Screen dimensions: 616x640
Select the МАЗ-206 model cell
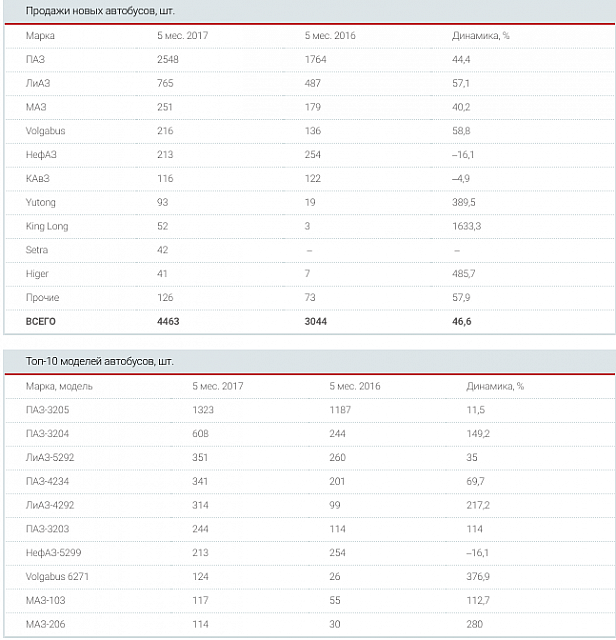coord(46,625)
